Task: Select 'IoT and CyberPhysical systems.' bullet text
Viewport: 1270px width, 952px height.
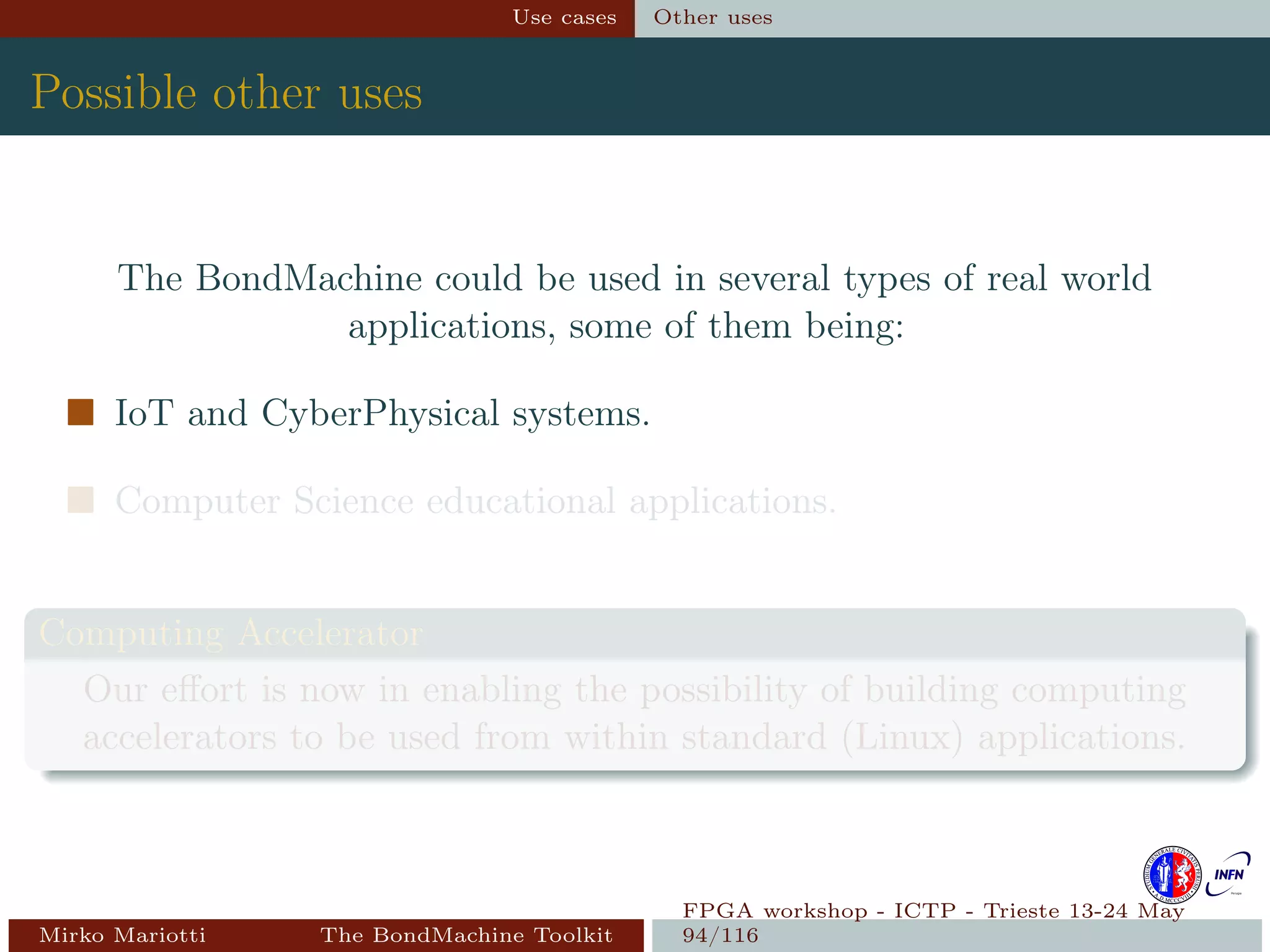Action: point(383,414)
